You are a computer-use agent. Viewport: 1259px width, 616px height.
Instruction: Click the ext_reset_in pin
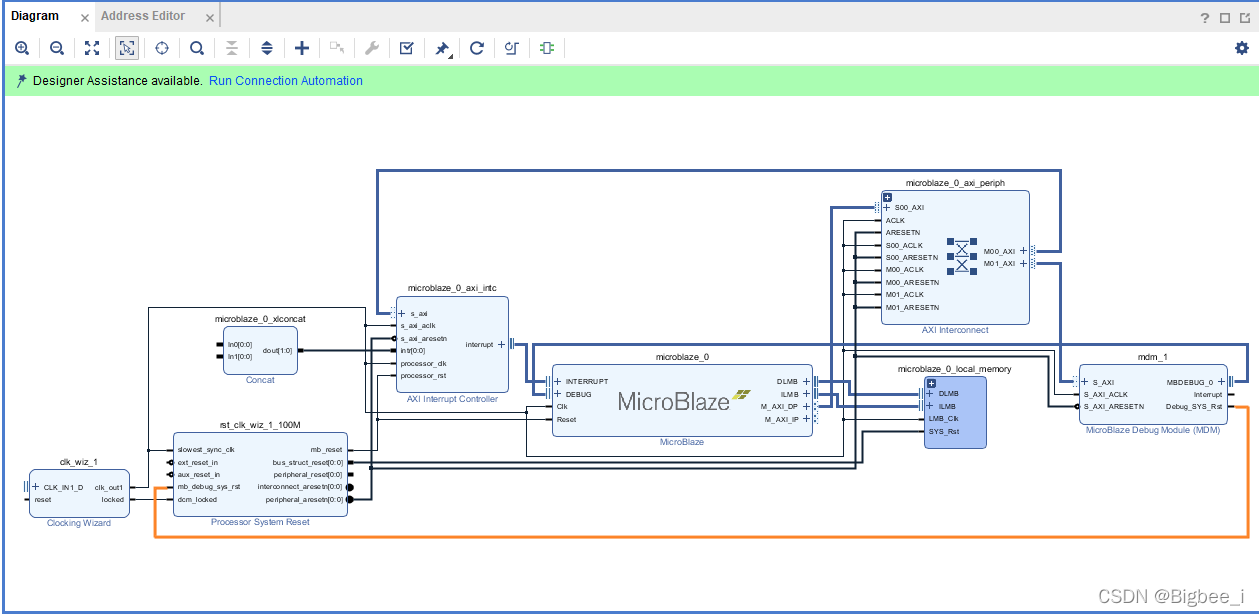(x=198, y=462)
